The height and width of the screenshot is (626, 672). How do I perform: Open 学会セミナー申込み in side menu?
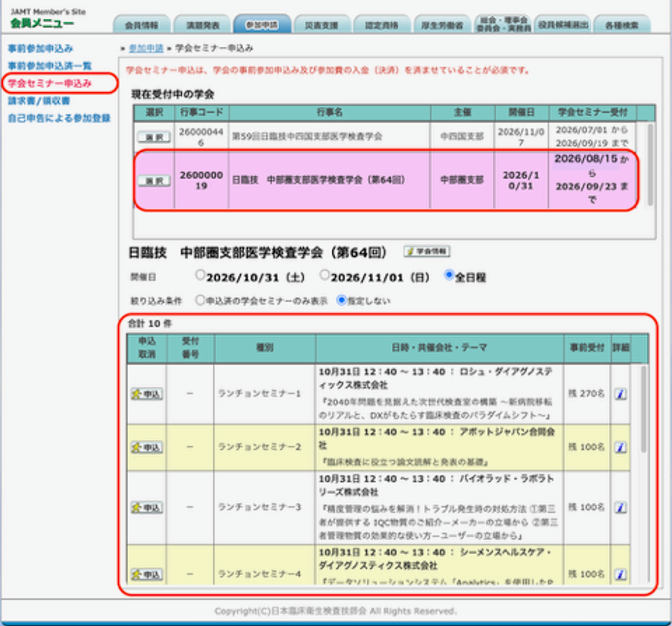[50, 83]
